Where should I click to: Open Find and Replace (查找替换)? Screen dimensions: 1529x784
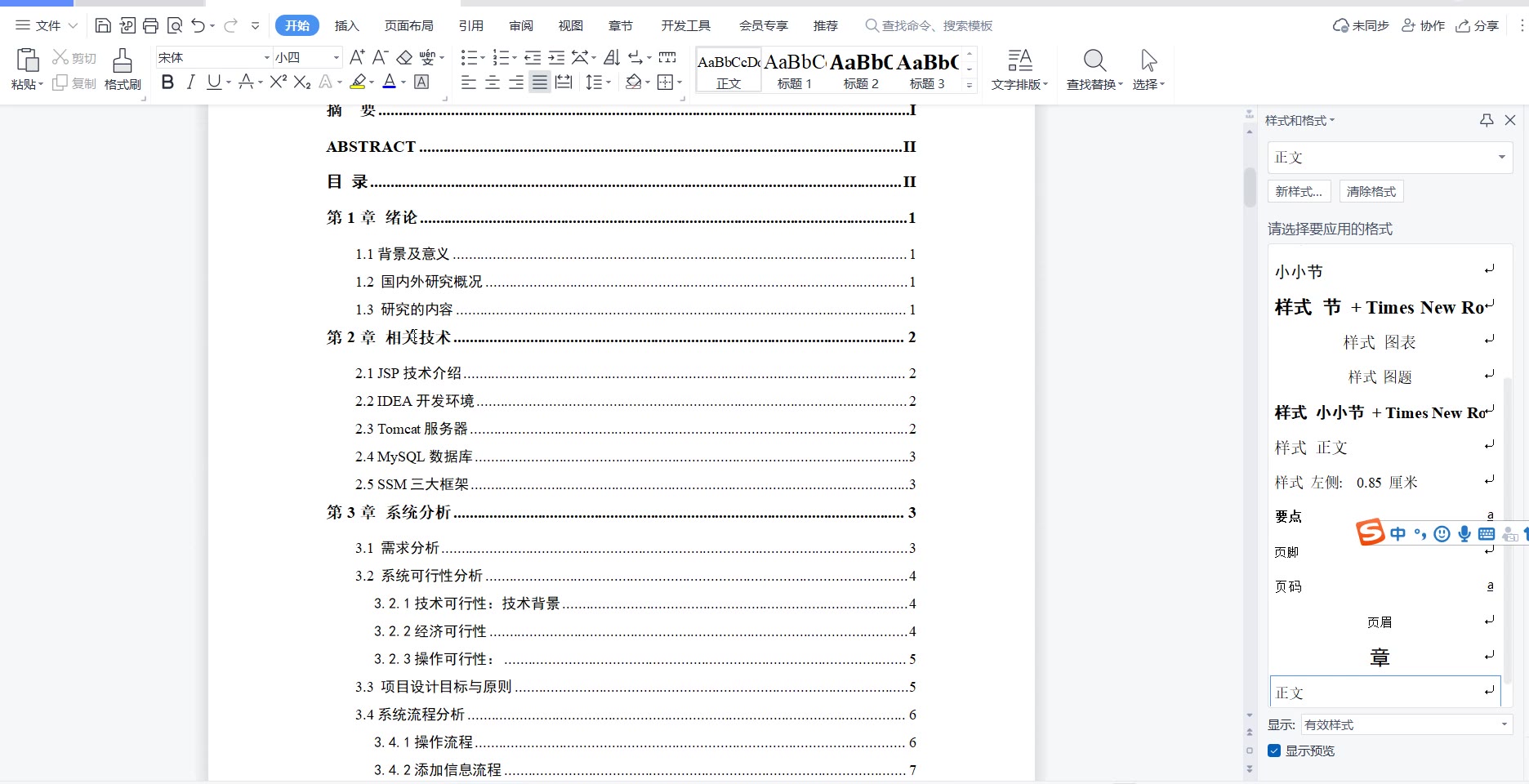pyautogui.click(x=1094, y=69)
